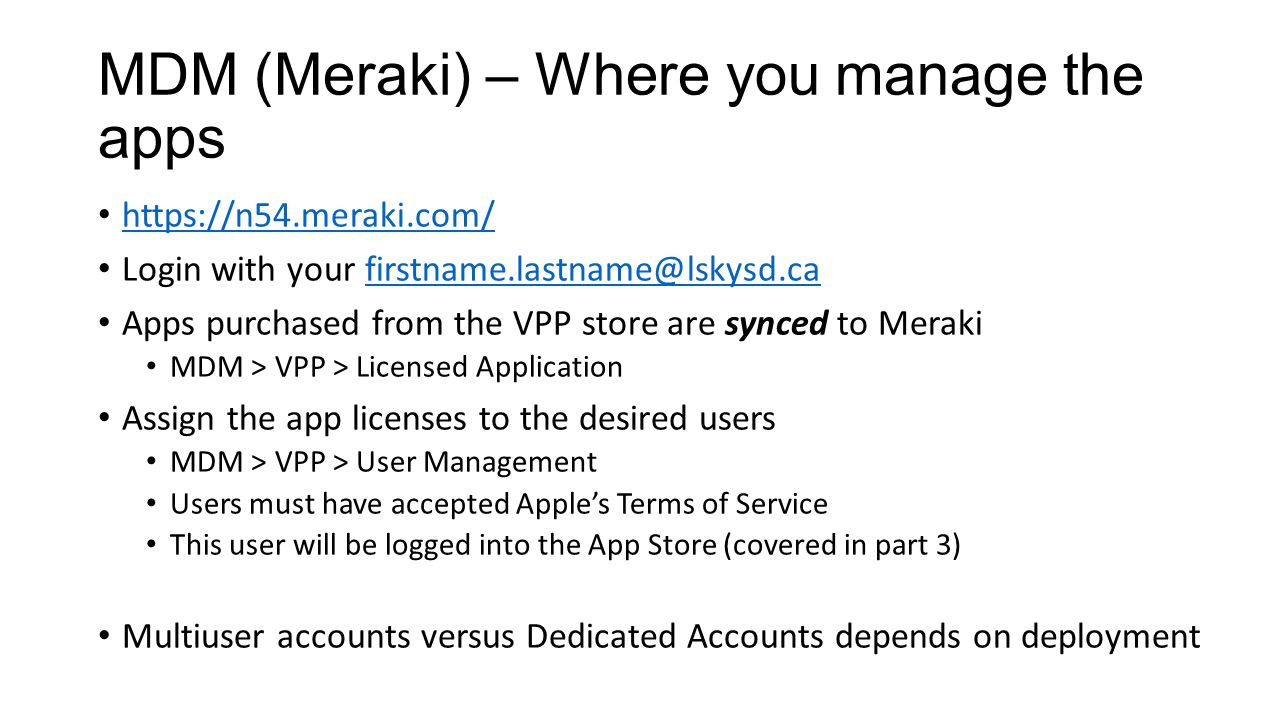The width and height of the screenshot is (1280, 720).
Task: Select the slide title about MDM (Meraki)
Action: [x=620, y=107]
